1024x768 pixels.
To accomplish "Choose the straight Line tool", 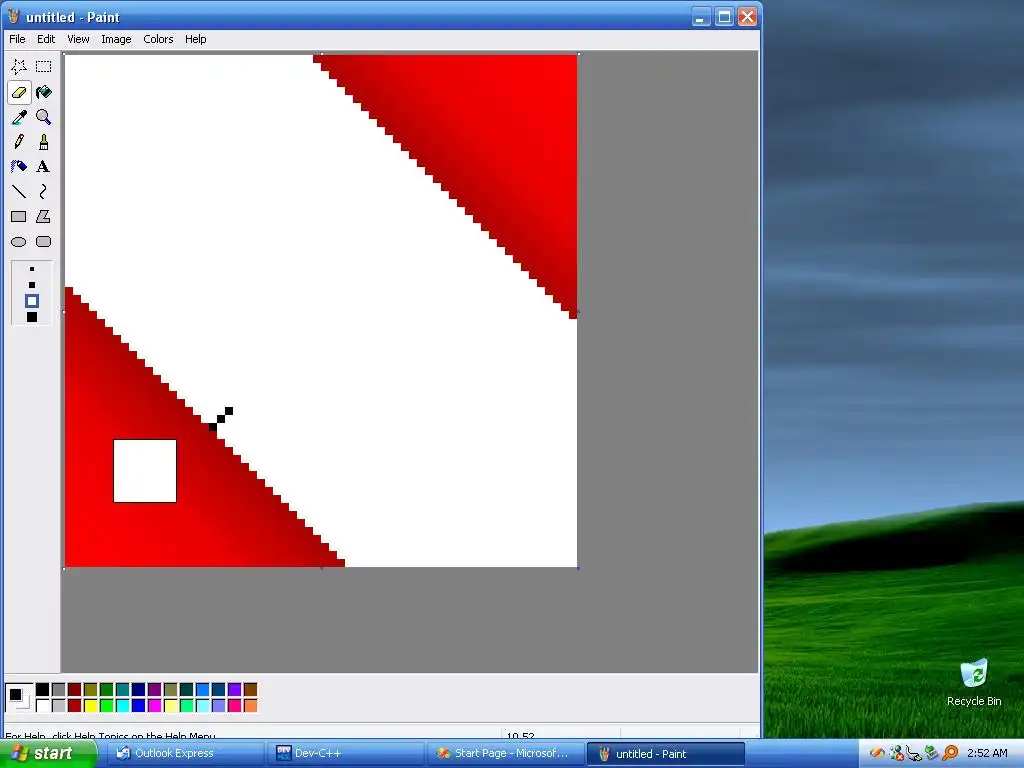I will 19,191.
